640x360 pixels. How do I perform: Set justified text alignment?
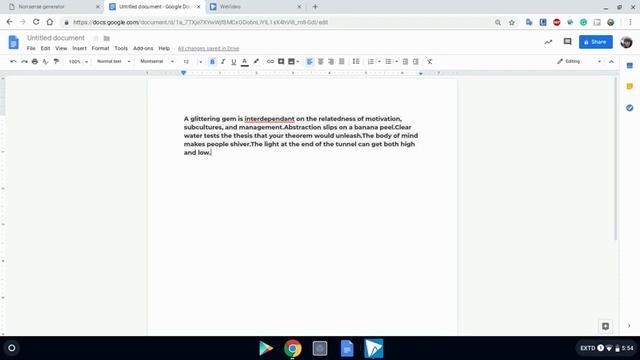[342, 62]
